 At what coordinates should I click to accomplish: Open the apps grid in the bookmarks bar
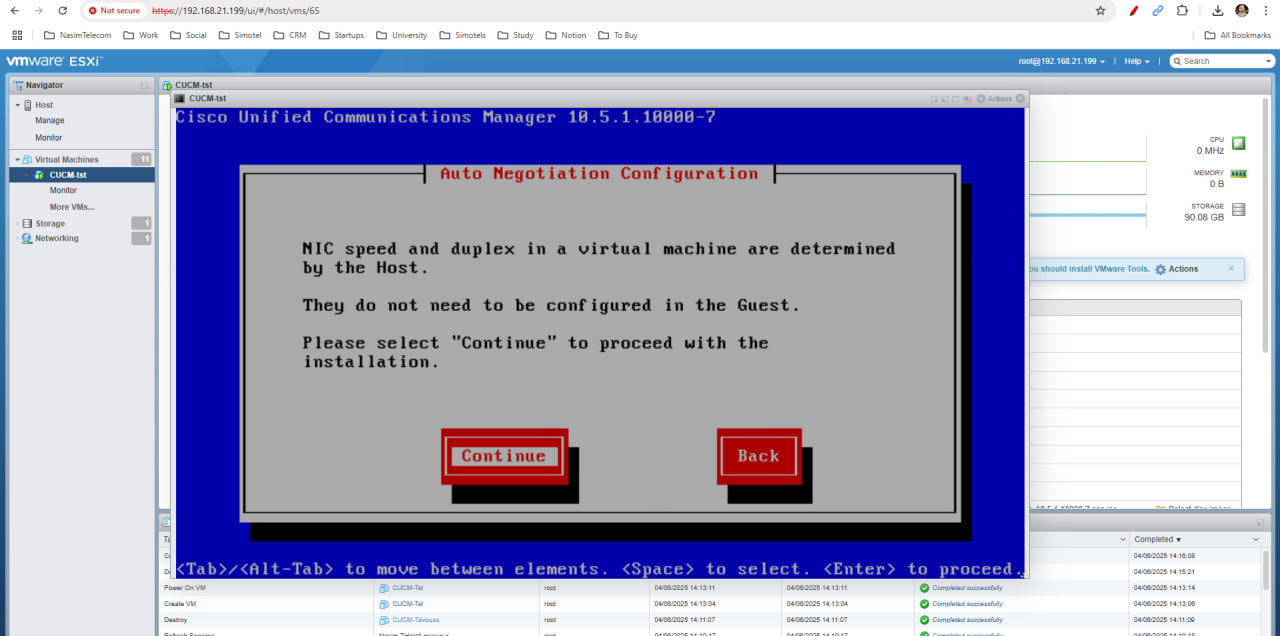coord(17,35)
